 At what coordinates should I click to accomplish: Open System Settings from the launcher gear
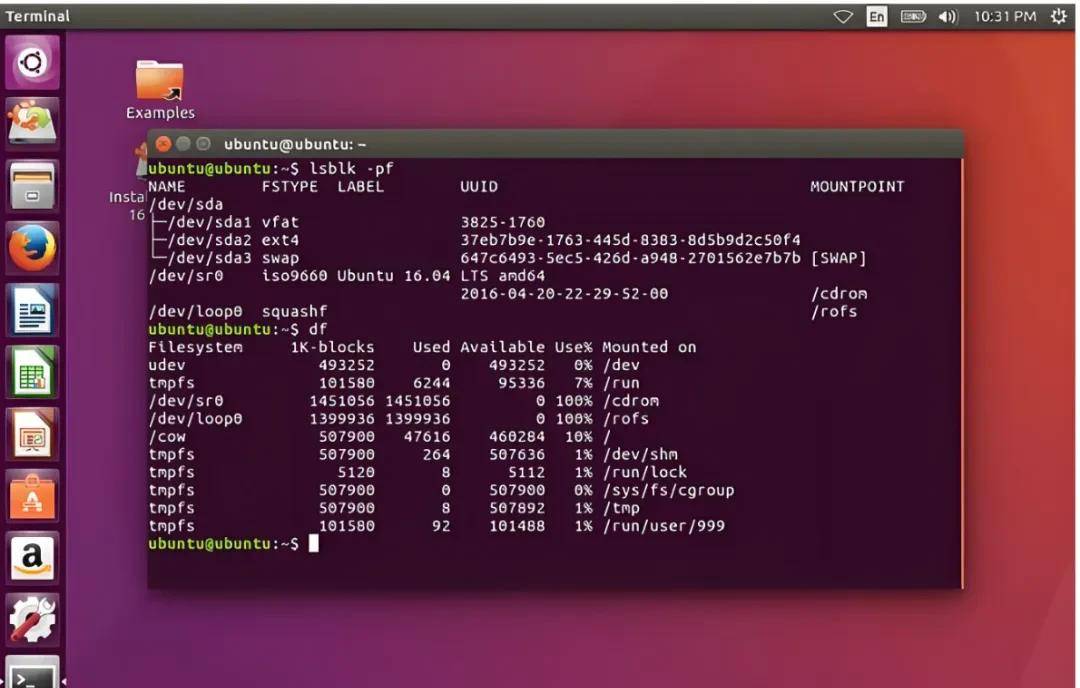pyautogui.click(x=32, y=620)
